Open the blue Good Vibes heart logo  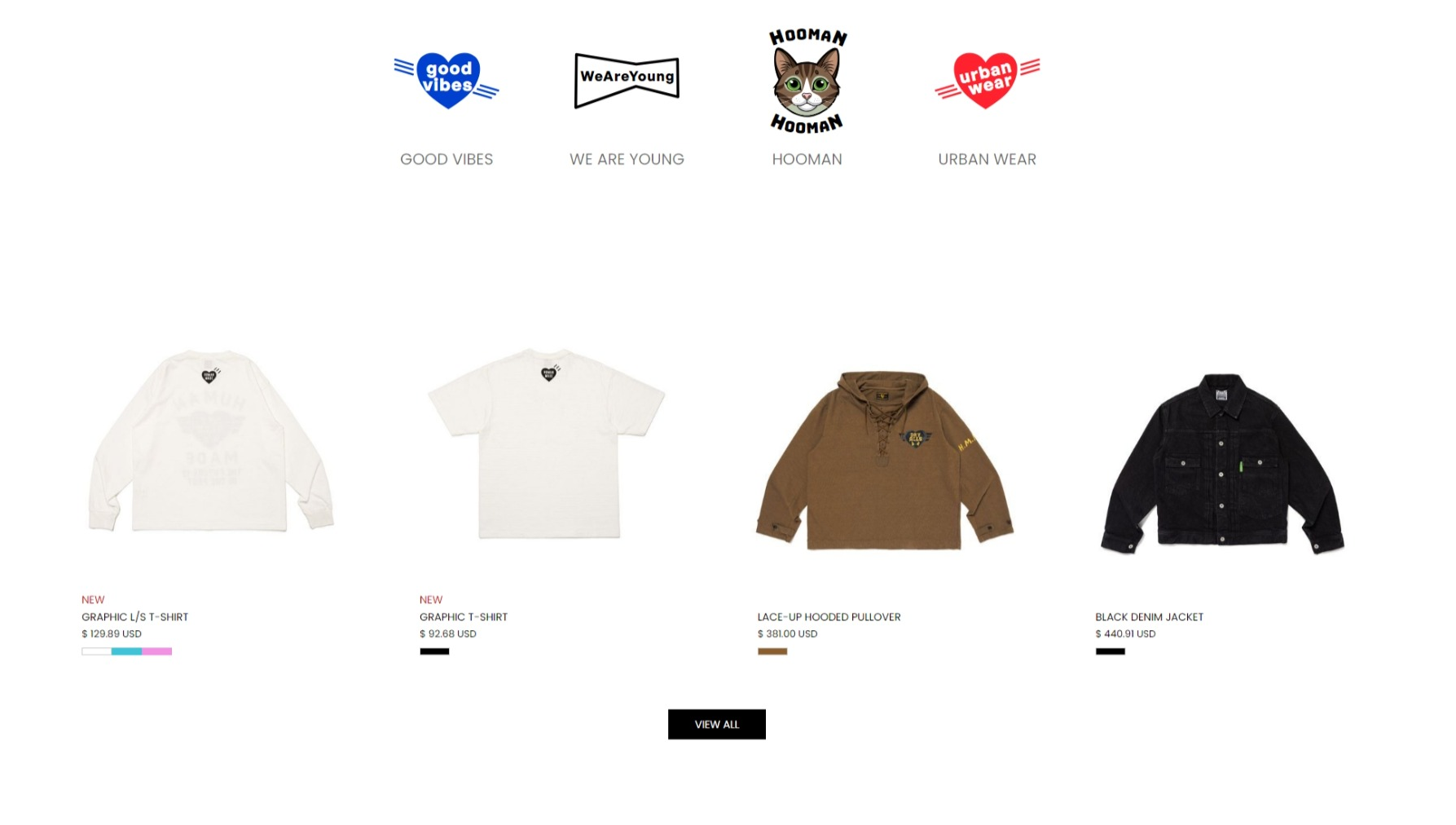coord(446,81)
